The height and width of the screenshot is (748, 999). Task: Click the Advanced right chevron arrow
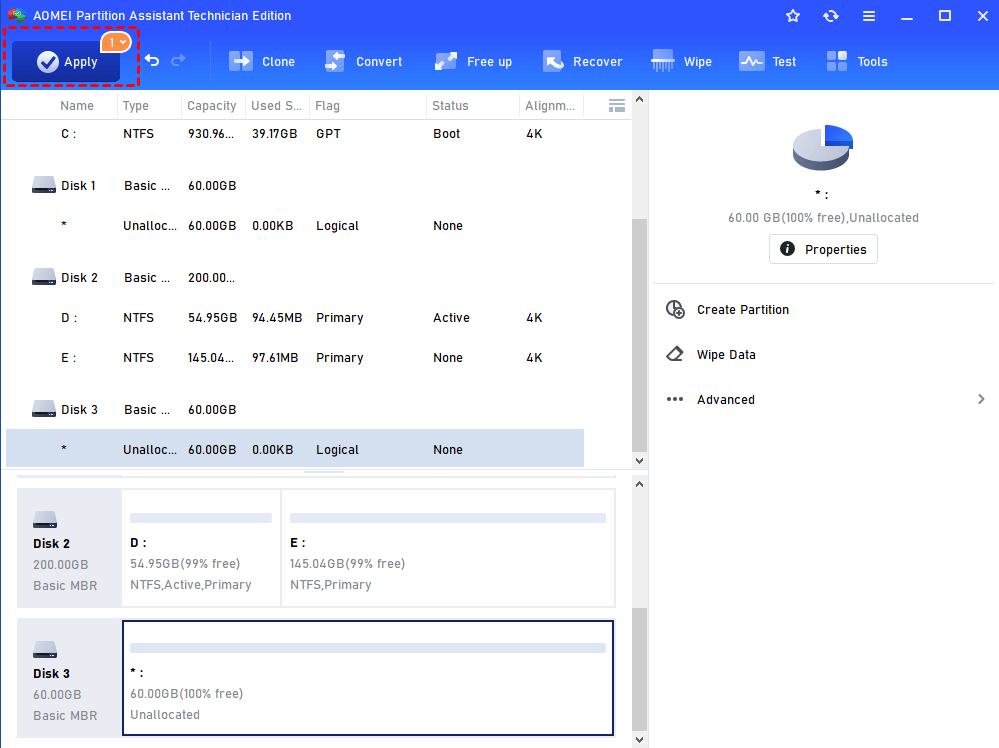point(981,399)
